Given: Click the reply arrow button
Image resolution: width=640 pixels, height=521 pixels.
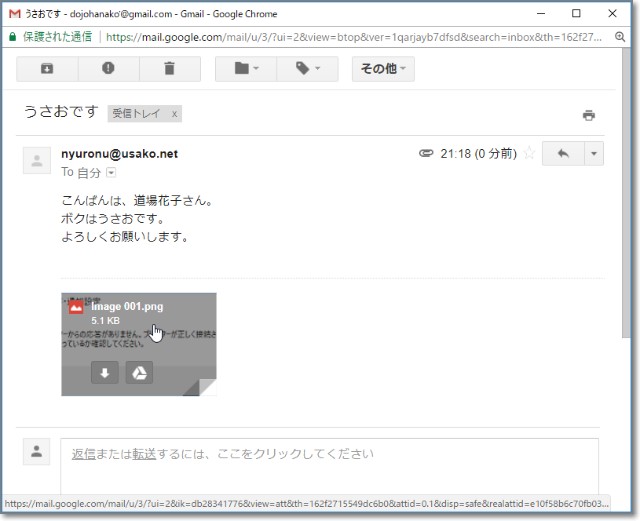Looking at the screenshot, I should pyautogui.click(x=562, y=154).
